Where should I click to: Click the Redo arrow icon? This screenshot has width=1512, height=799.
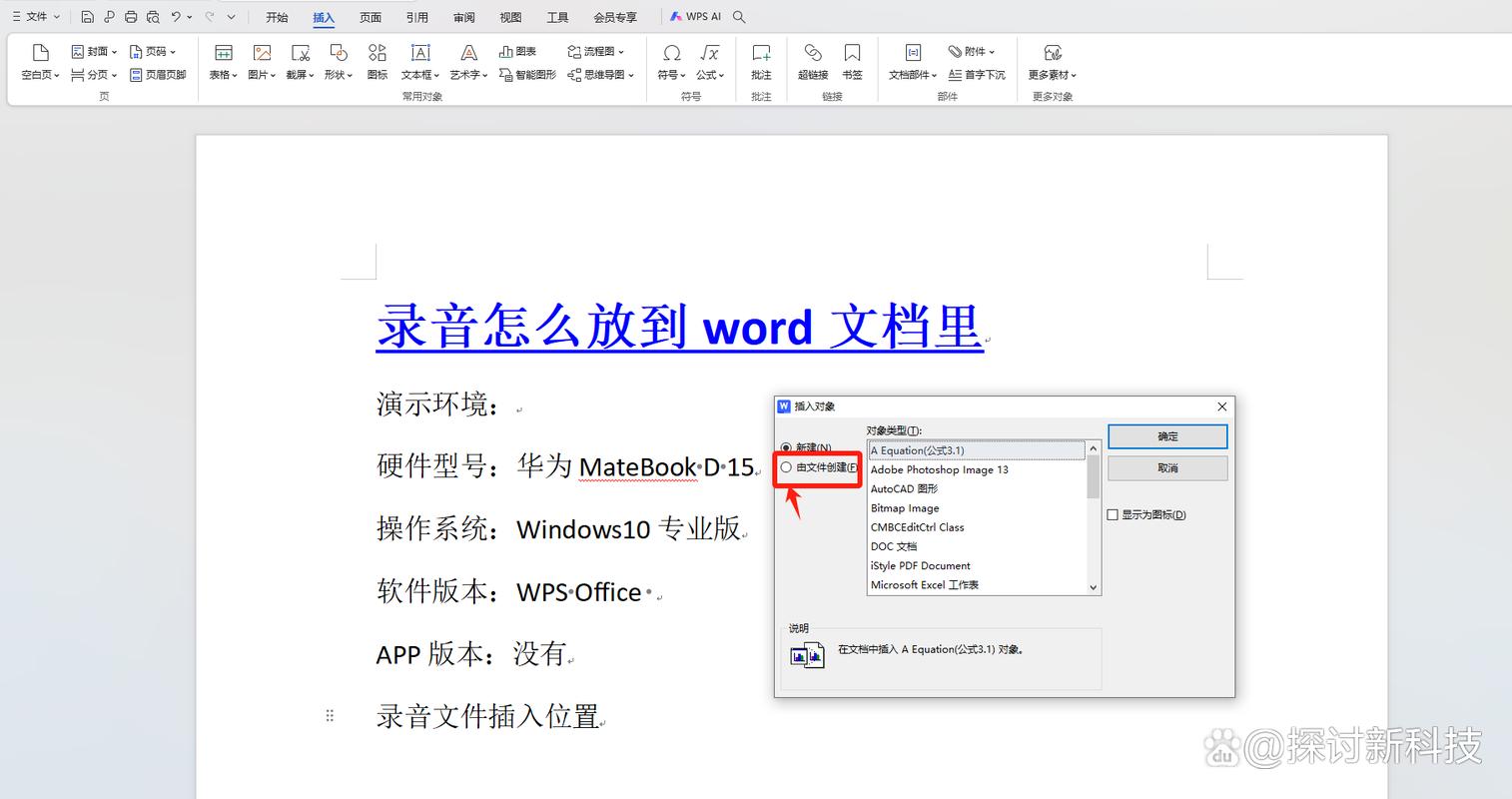(x=210, y=17)
